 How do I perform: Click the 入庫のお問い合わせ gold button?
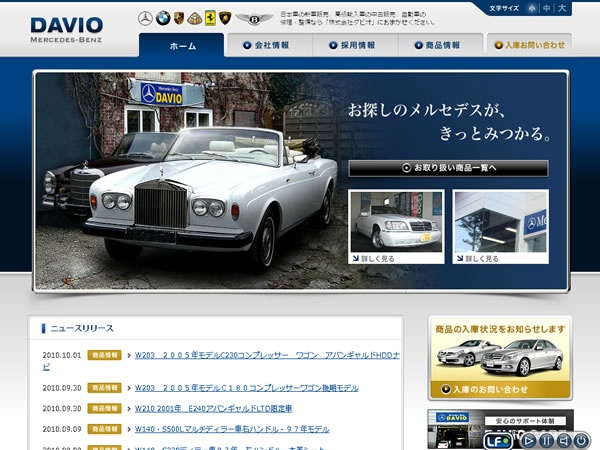[500, 390]
